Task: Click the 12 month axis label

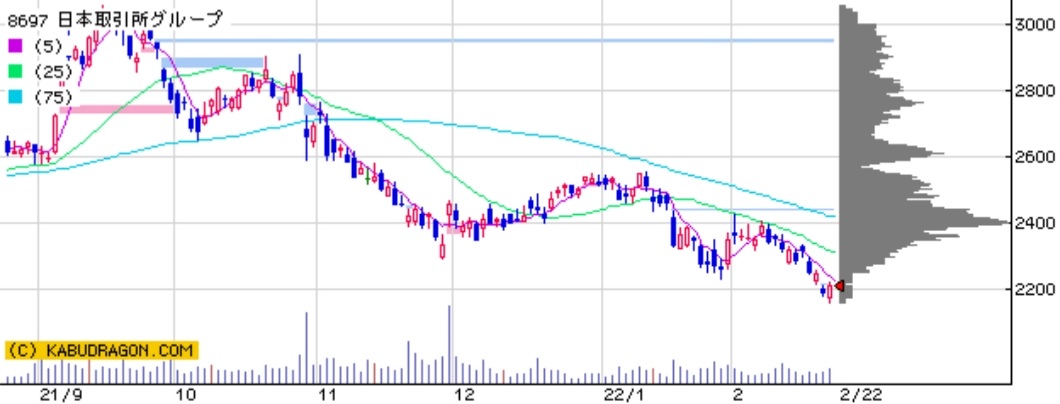Action: tap(466, 395)
